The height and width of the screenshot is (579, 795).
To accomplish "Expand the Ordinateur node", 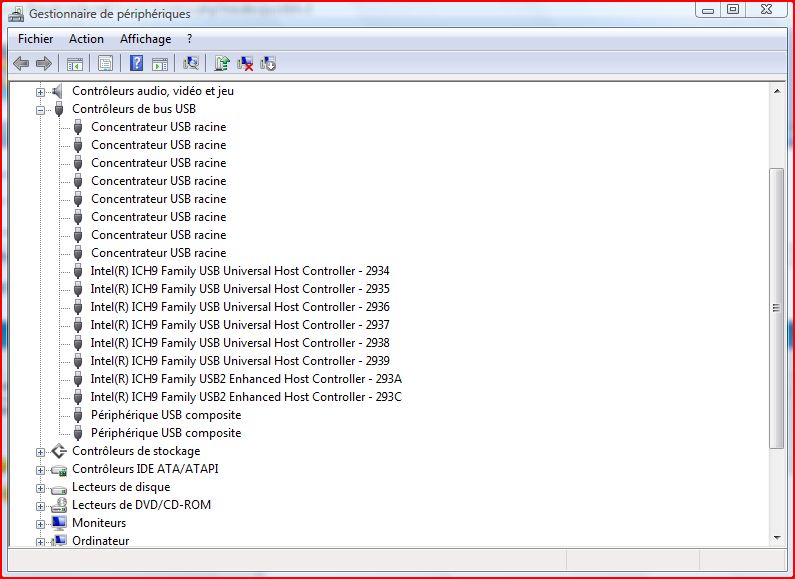I will click(x=40, y=542).
